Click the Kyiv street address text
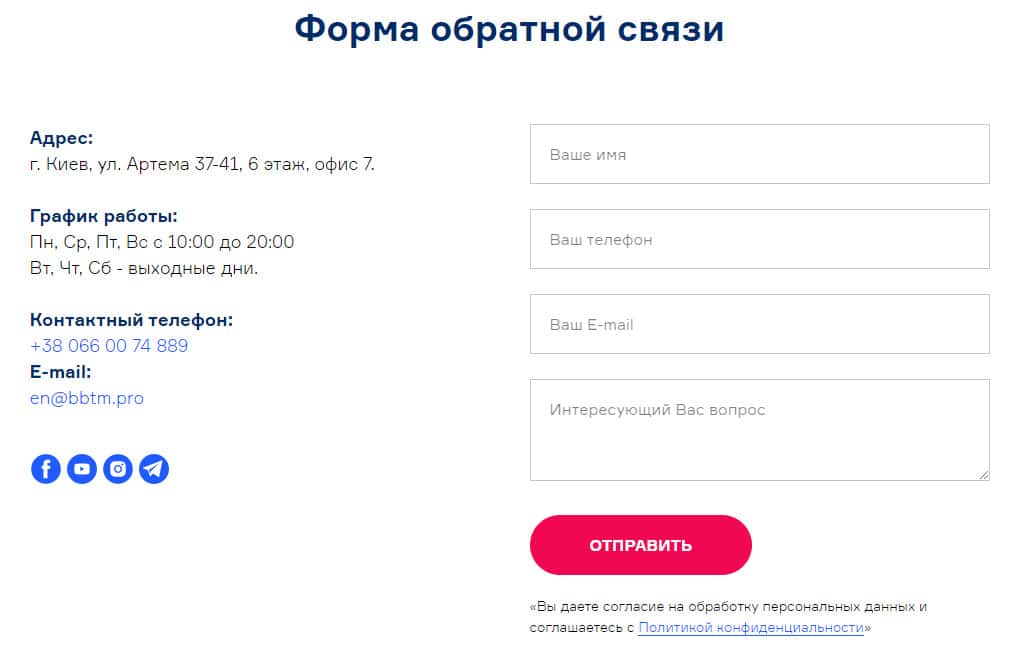Image resolution: width=1022 pixels, height=664 pixels. tap(202, 164)
